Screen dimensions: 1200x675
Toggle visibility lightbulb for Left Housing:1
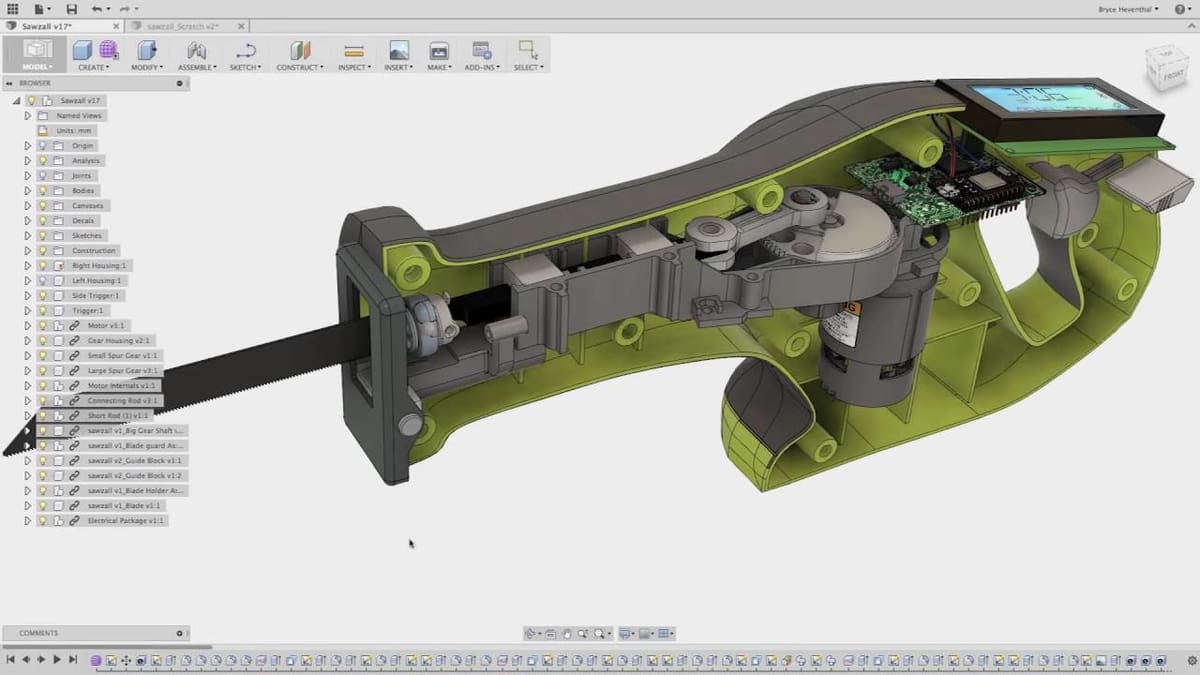pyautogui.click(x=43, y=281)
